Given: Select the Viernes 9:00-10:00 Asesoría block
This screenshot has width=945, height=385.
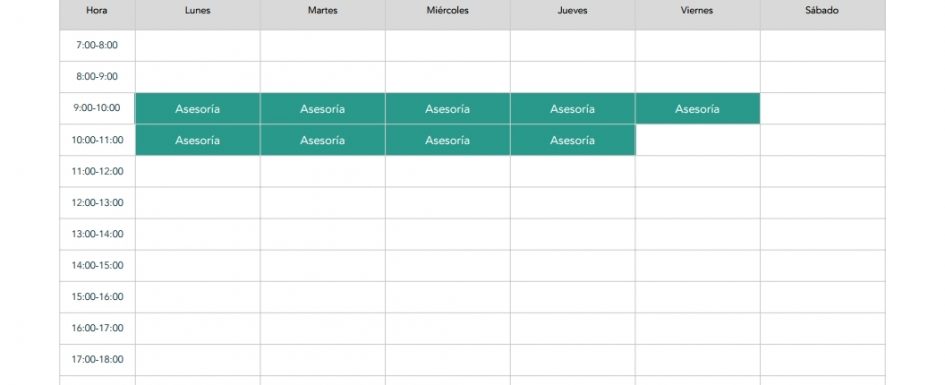Looking at the screenshot, I should [x=697, y=108].
